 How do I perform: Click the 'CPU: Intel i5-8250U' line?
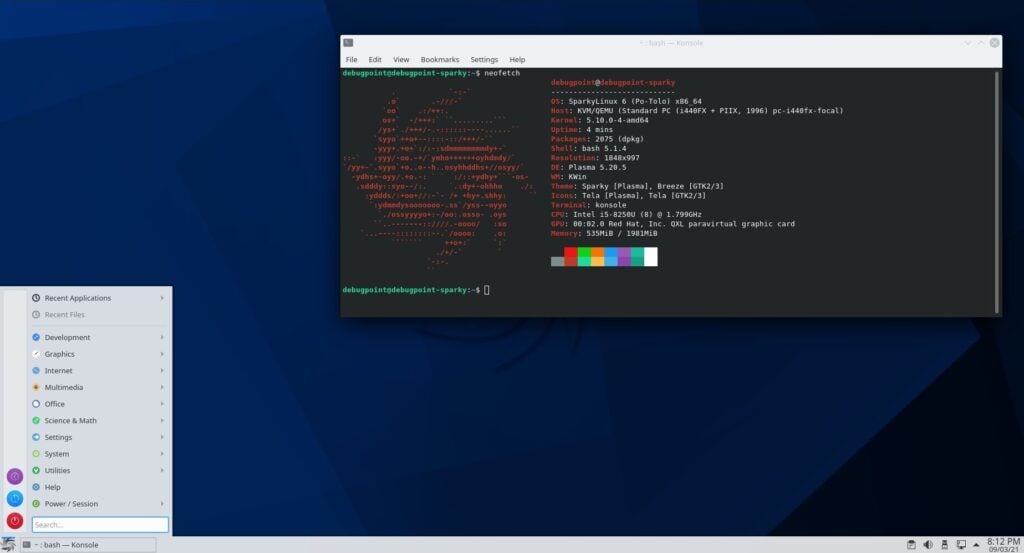point(626,214)
